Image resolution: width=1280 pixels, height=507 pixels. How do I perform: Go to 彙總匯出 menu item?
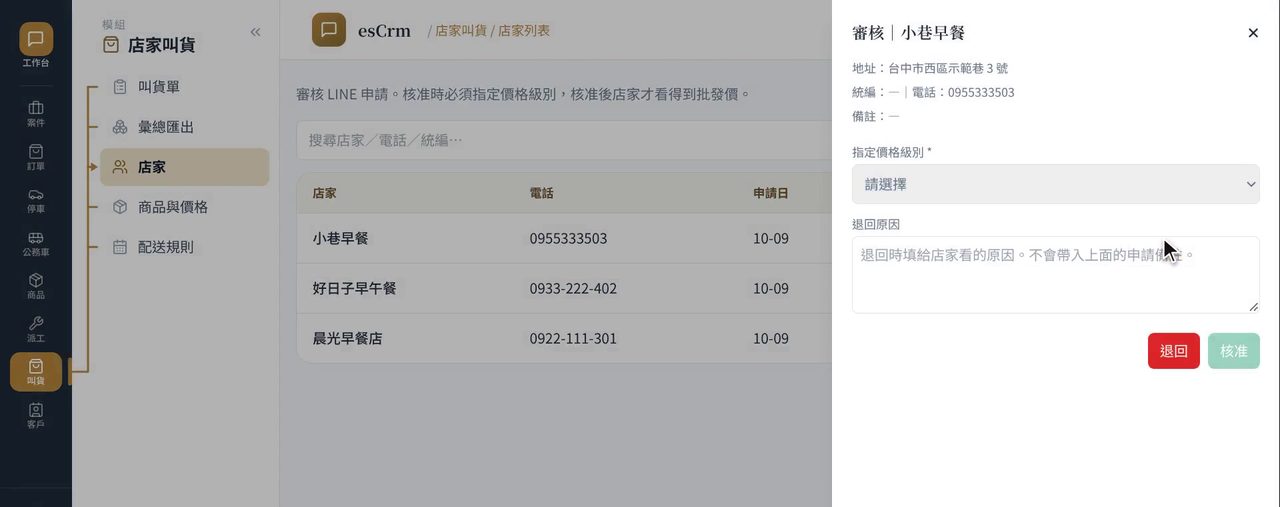tap(184, 127)
